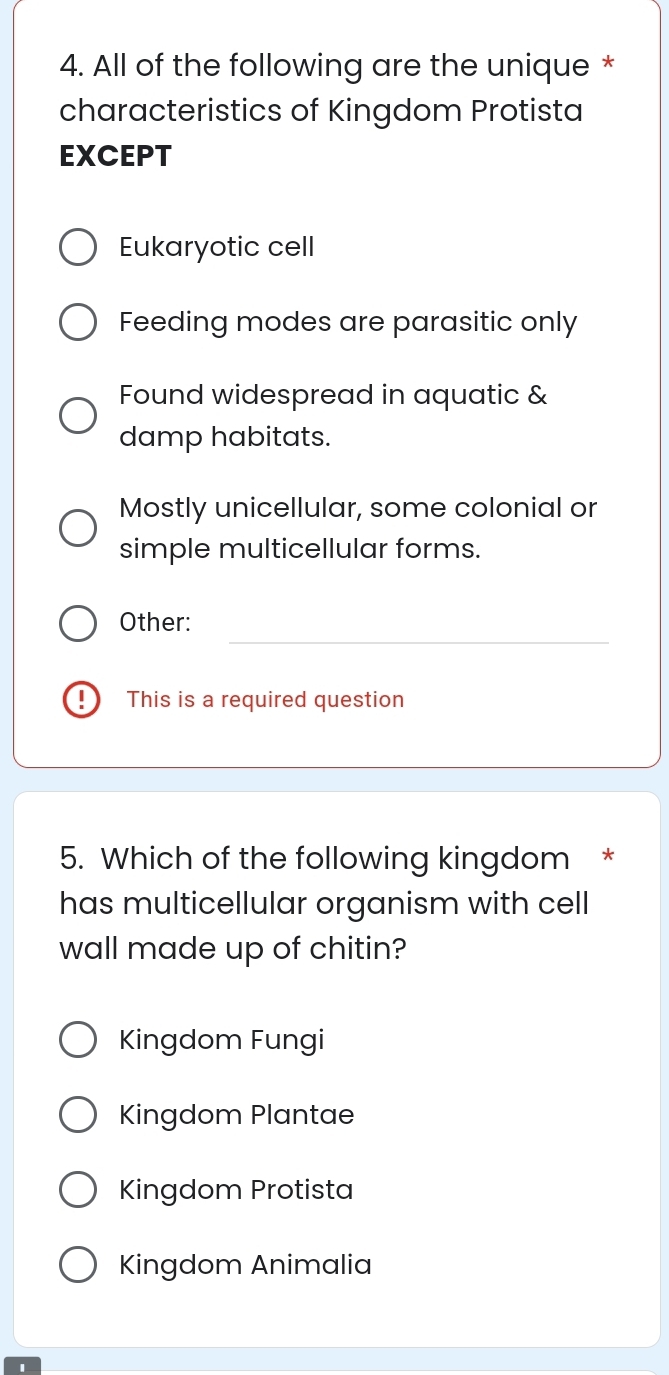Select the Other option for question 4
669x1375 pixels.
(78, 623)
